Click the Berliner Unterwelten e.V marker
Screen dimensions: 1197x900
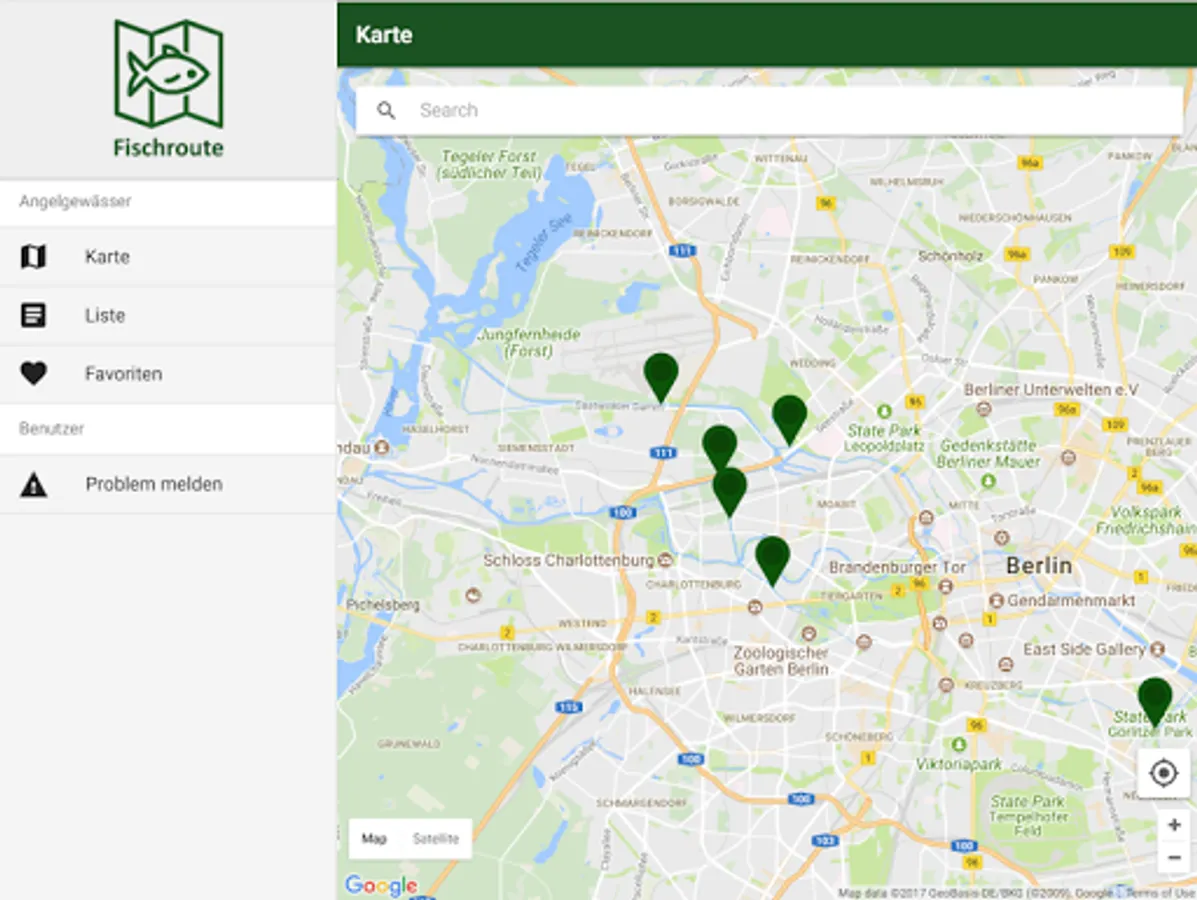pyautogui.click(x=984, y=408)
